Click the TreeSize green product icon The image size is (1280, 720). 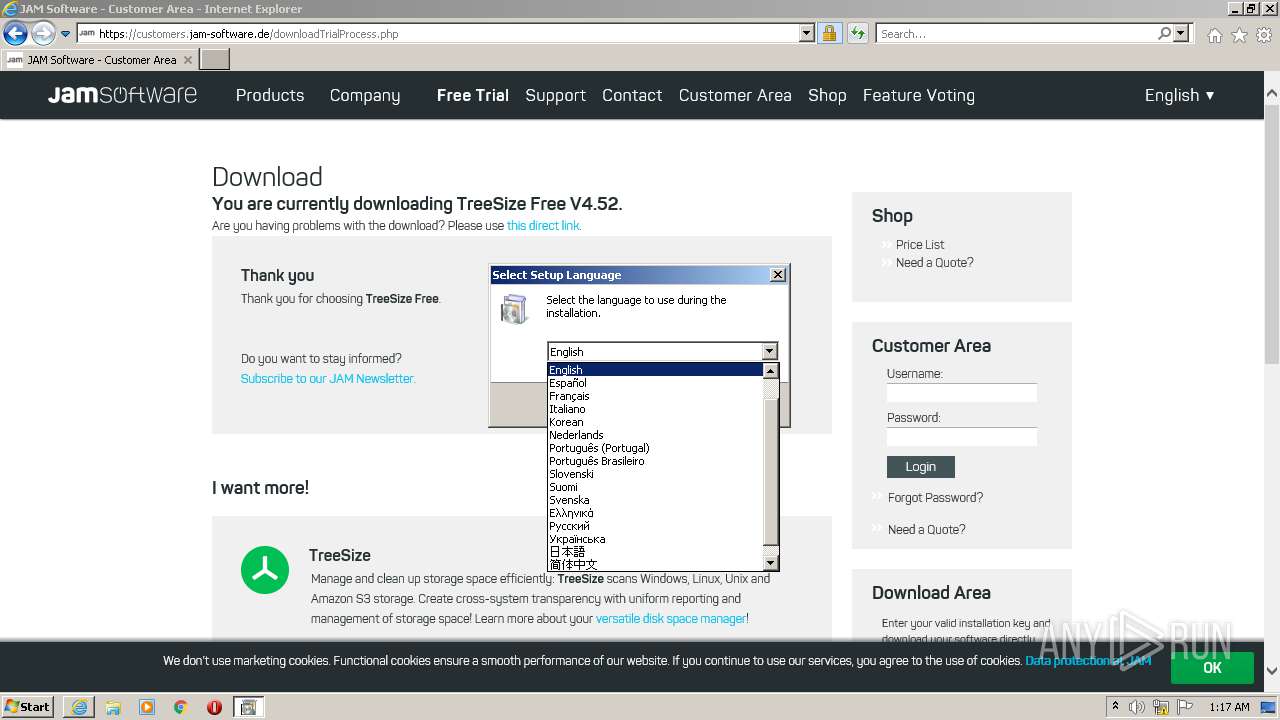coord(265,569)
